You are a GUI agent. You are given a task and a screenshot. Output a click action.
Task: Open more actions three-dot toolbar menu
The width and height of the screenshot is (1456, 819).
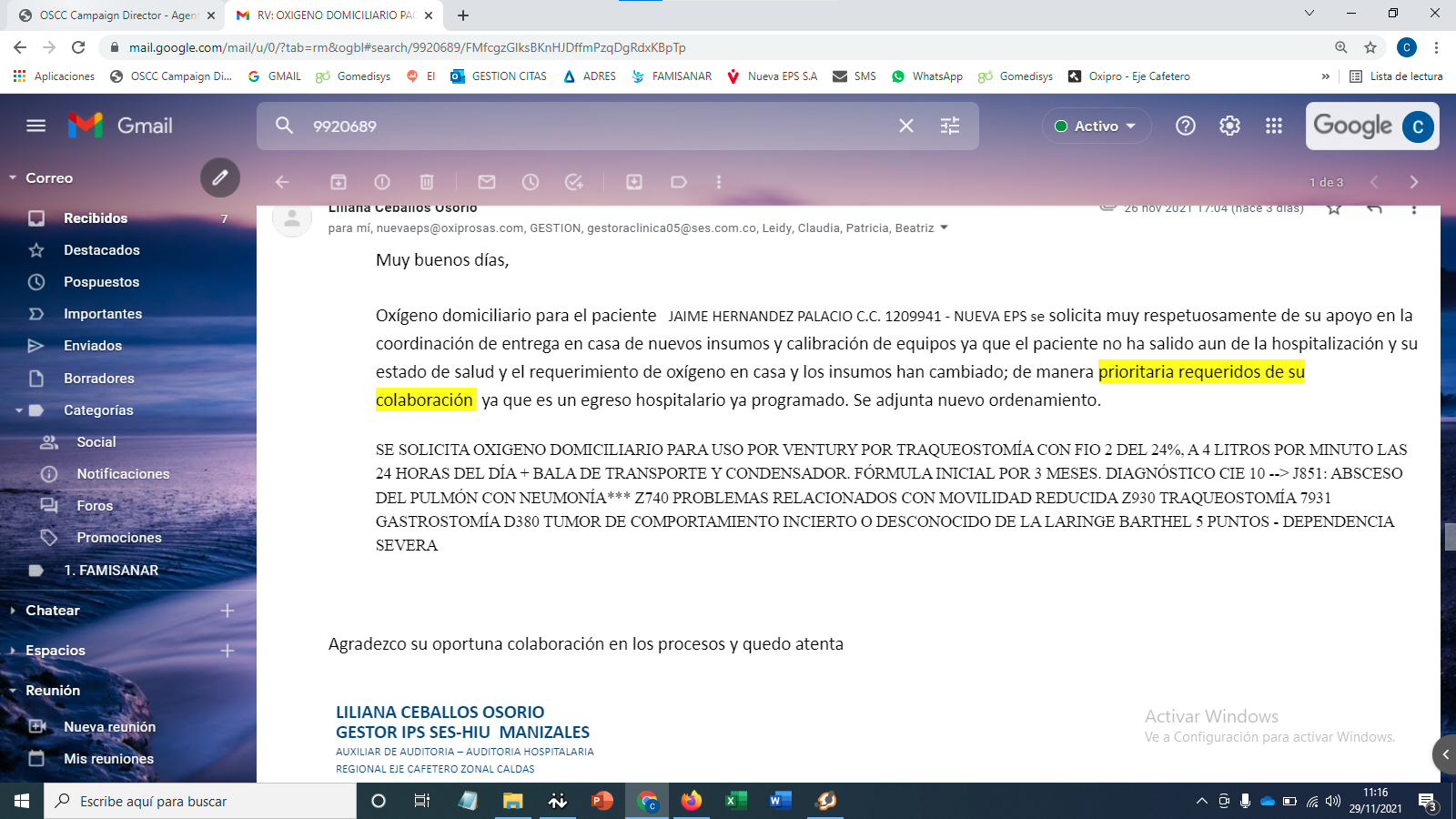[x=719, y=182]
